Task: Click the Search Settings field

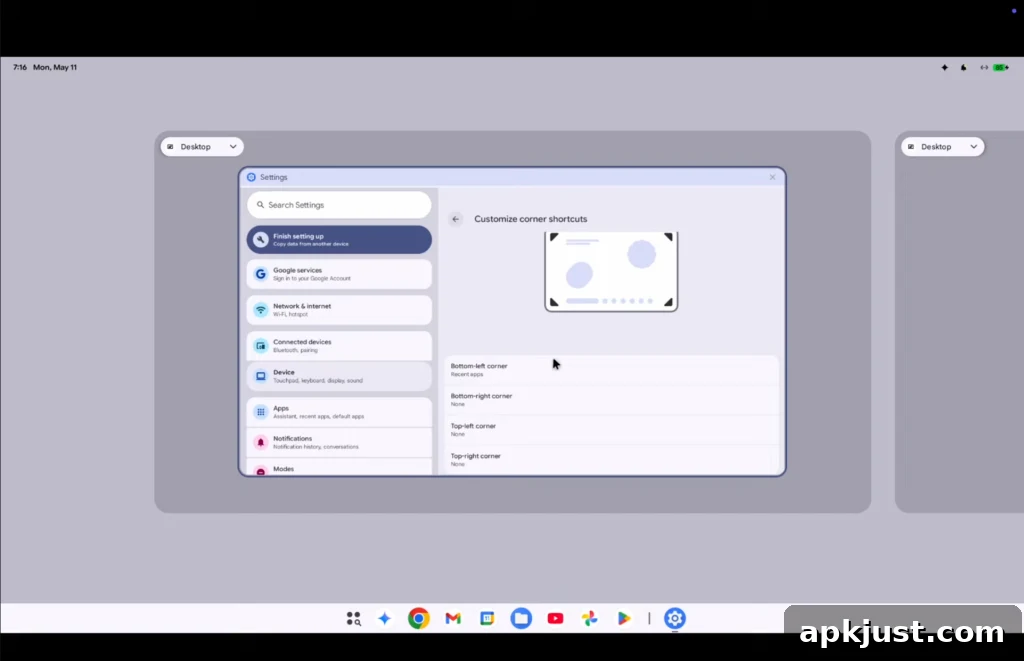Action: click(339, 205)
